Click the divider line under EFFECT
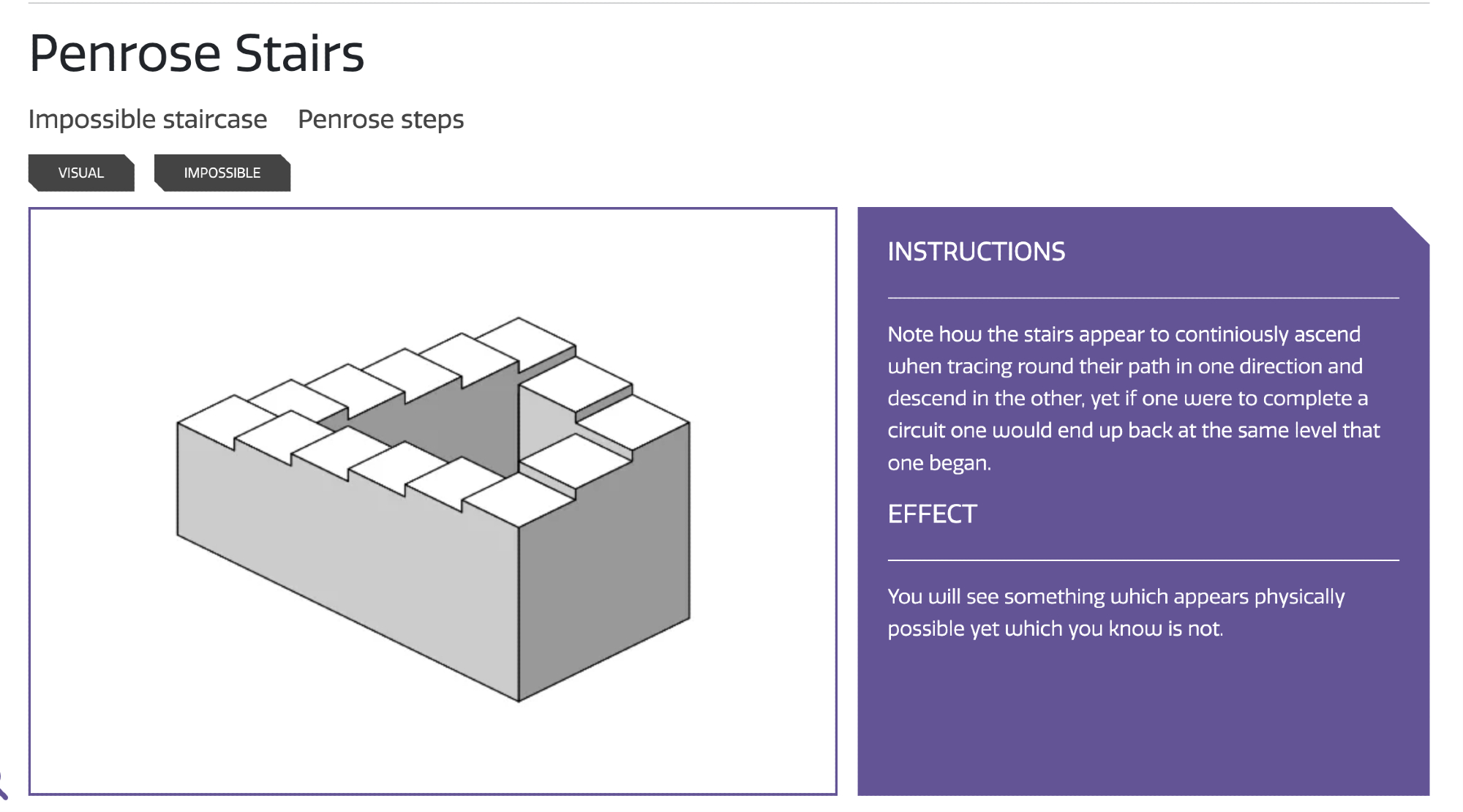The width and height of the screenshot is (1463, 812). tap(1143, 560)
